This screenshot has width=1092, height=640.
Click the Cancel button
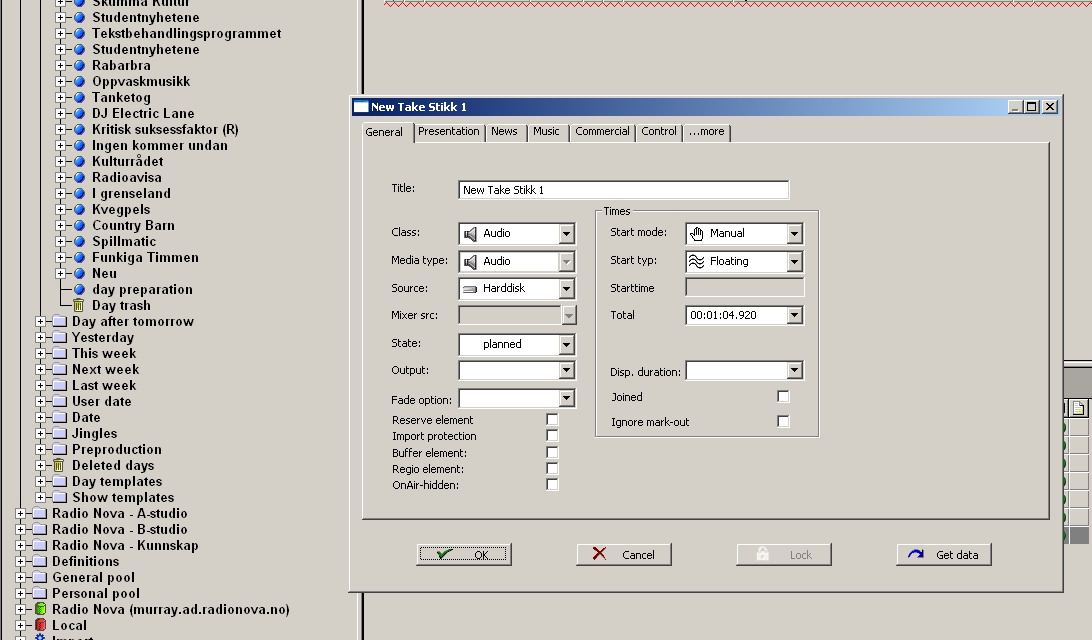coord(623,554)
